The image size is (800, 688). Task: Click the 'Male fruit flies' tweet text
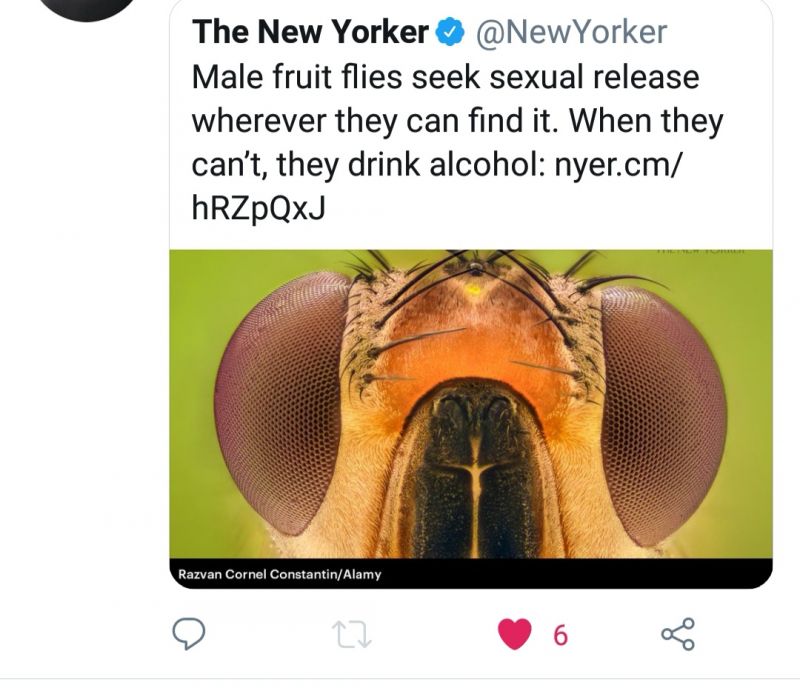(457, 142)
